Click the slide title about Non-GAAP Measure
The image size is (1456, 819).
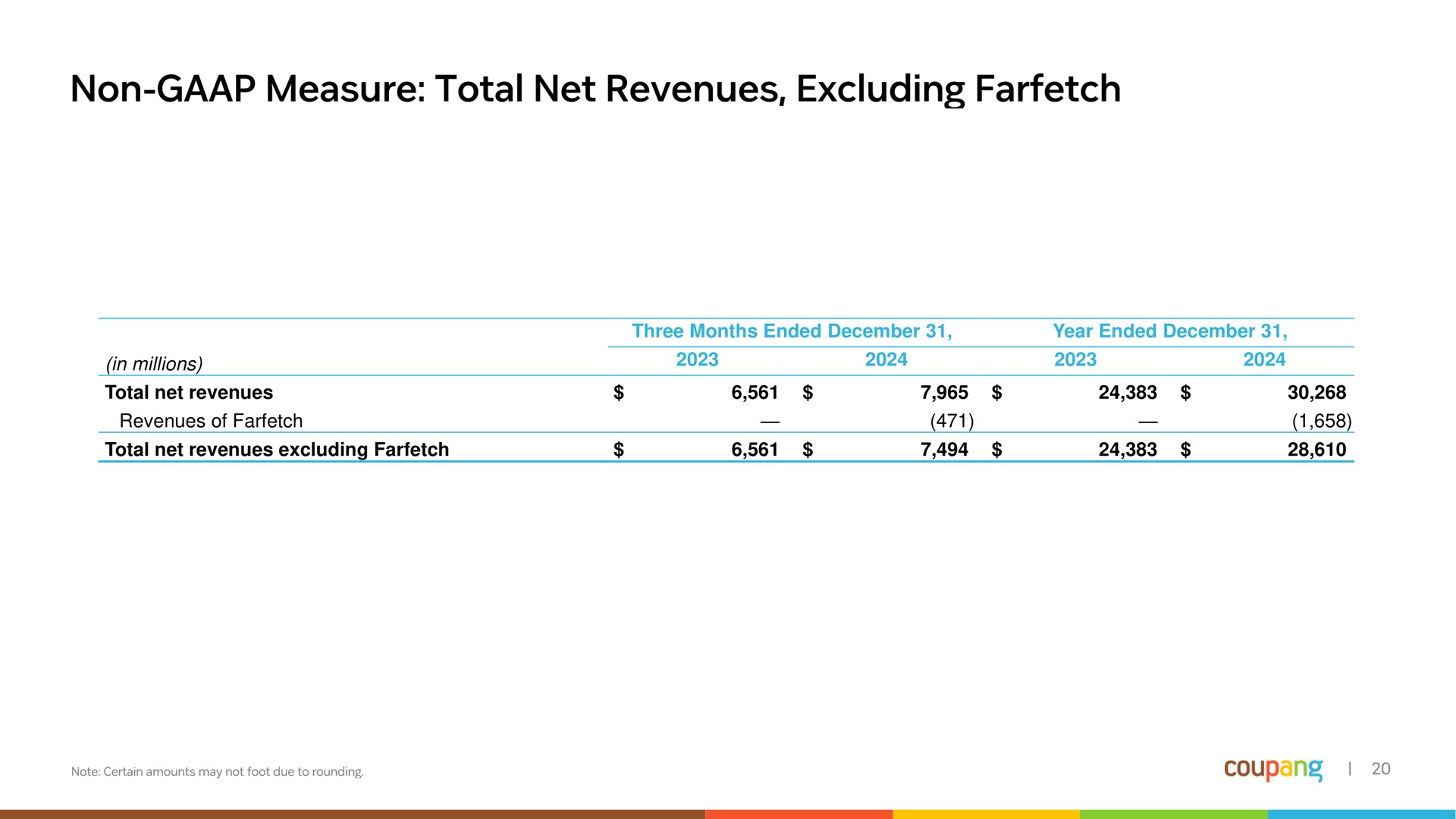(x=595, y=89)
